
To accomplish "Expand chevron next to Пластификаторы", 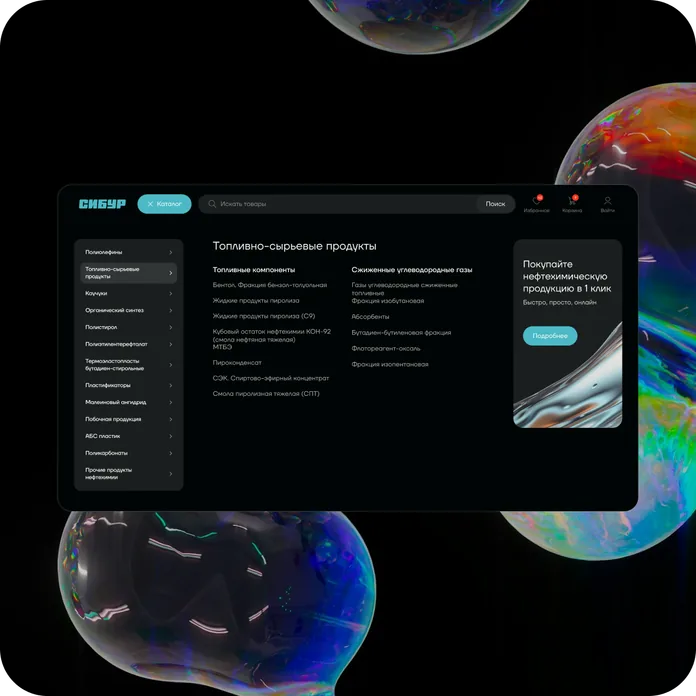I will pyautogui.click(x=170, y=385).
